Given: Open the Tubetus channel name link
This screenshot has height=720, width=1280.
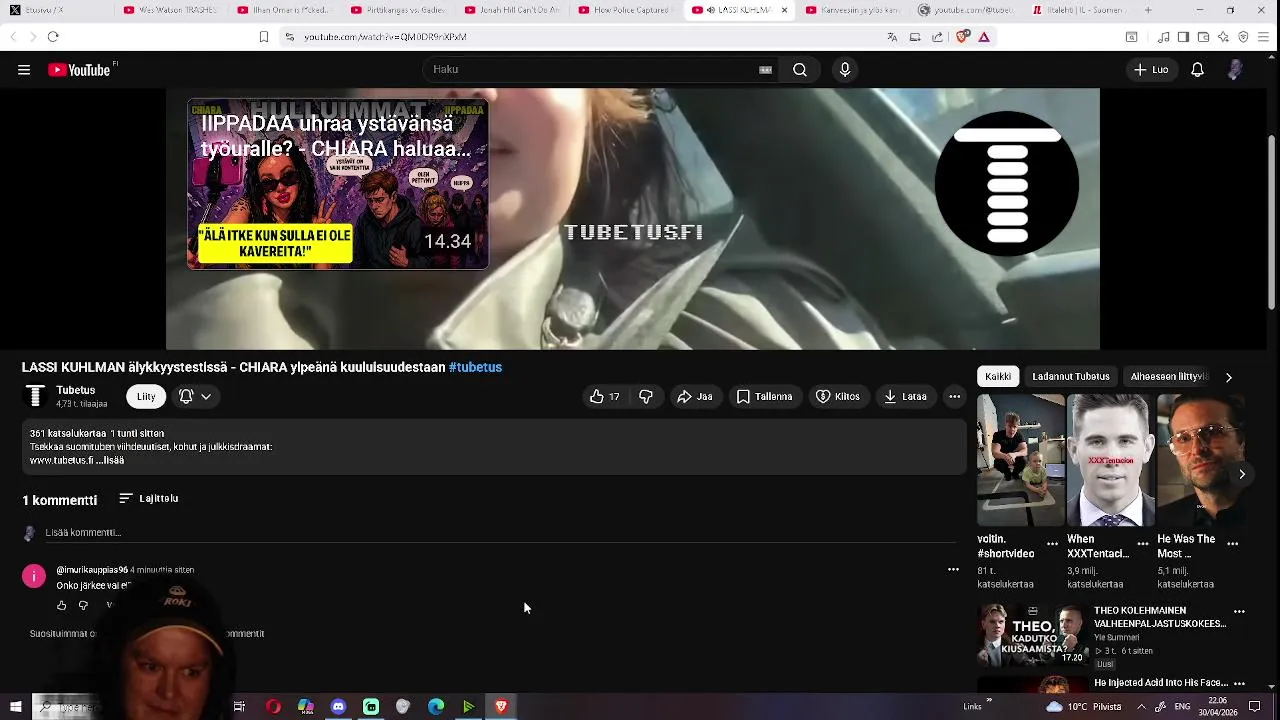Looking at the screenshot, I should [76, 390].
